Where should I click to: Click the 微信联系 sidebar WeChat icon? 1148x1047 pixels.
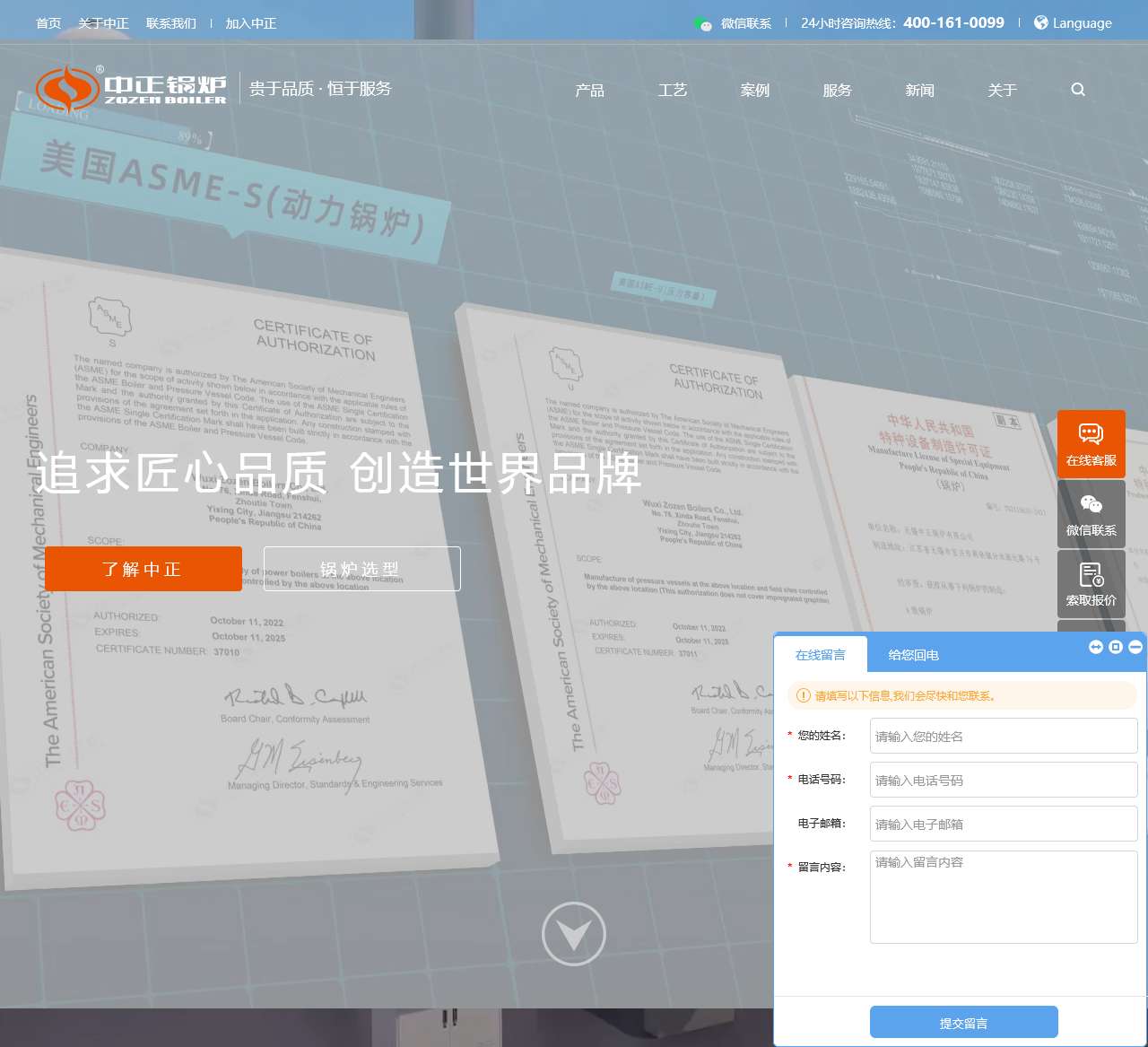(1091, 514)
